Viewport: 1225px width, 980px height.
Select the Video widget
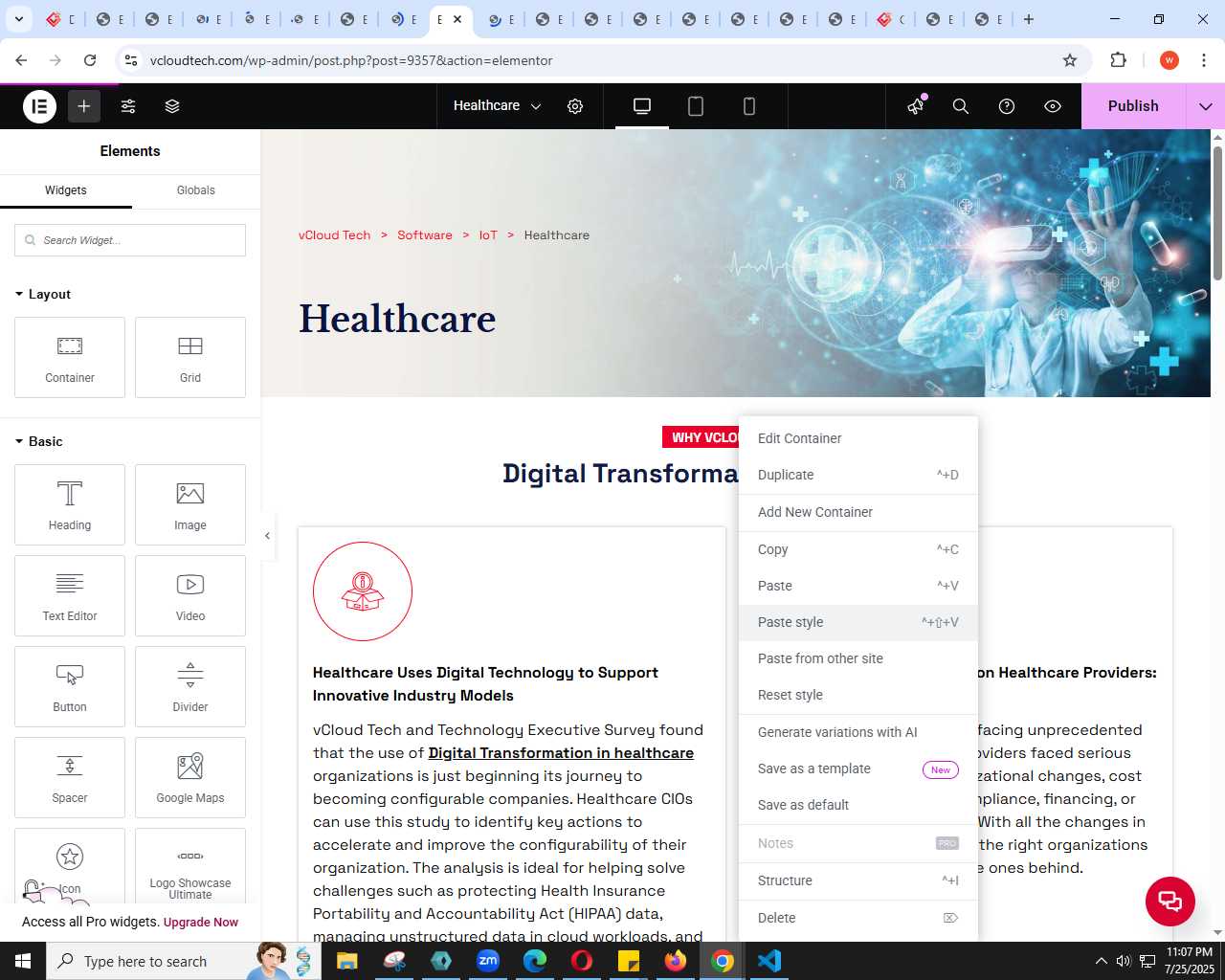(x=190, y=595)
